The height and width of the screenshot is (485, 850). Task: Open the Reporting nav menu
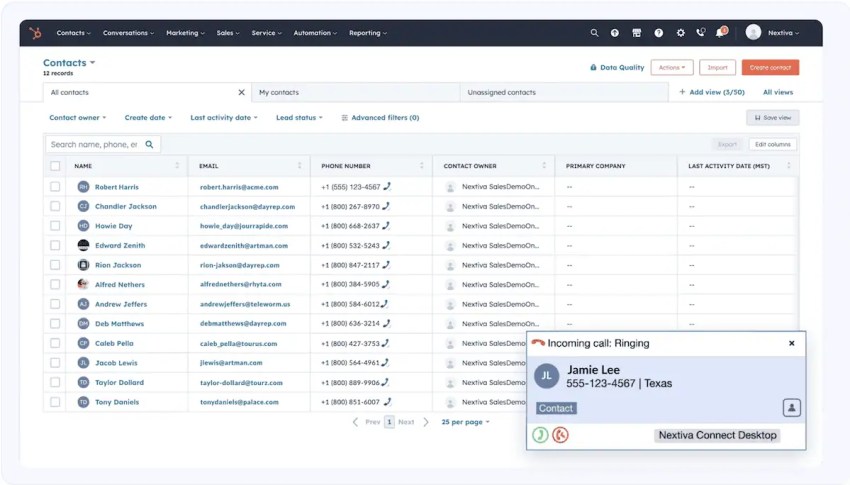click(x=368, y=33)
